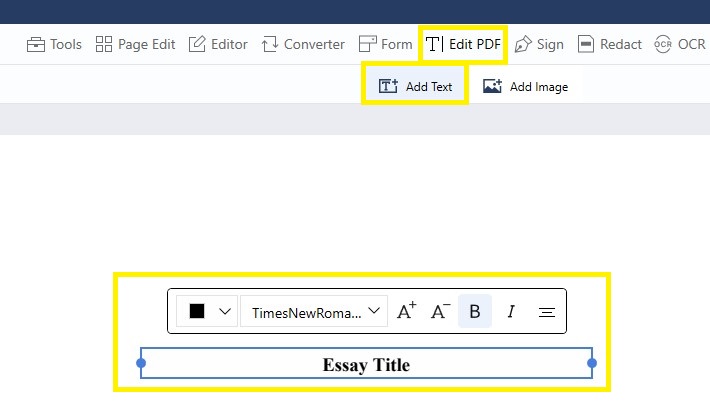Image resolution: width=710 pixels, height=408 pixels.
Task: Increase font size with A+ icon
Action: click(x=407, y=311)
